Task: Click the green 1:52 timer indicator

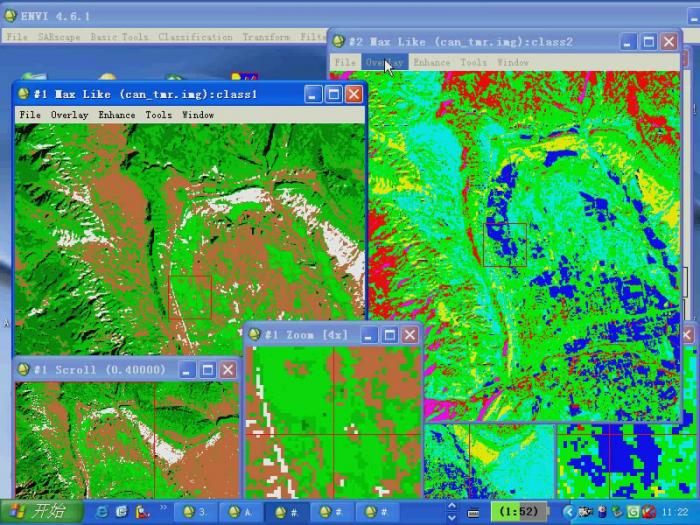Action: click(519, 511)
